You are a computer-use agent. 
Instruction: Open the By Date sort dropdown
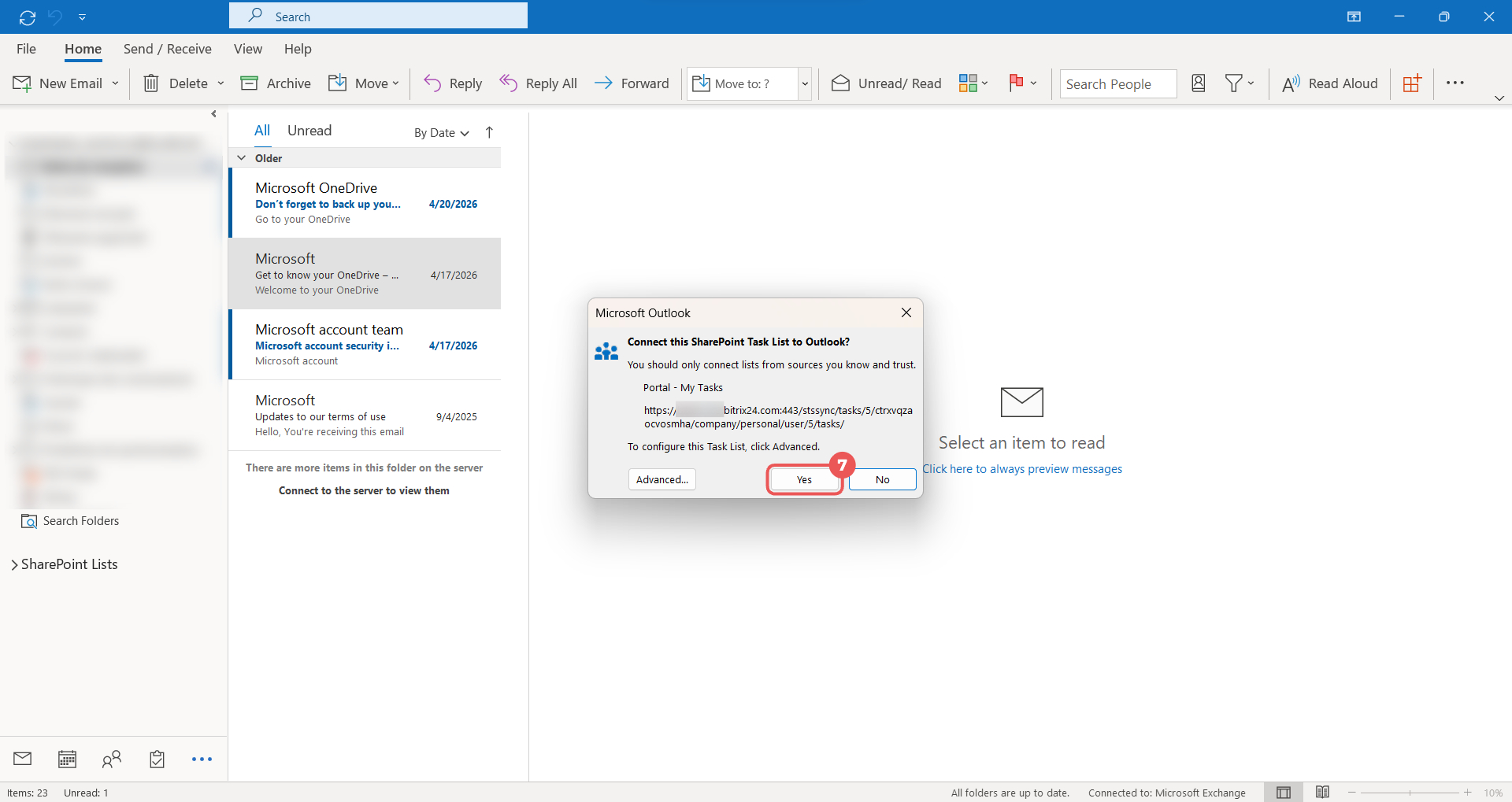click(x=442, y=133)
